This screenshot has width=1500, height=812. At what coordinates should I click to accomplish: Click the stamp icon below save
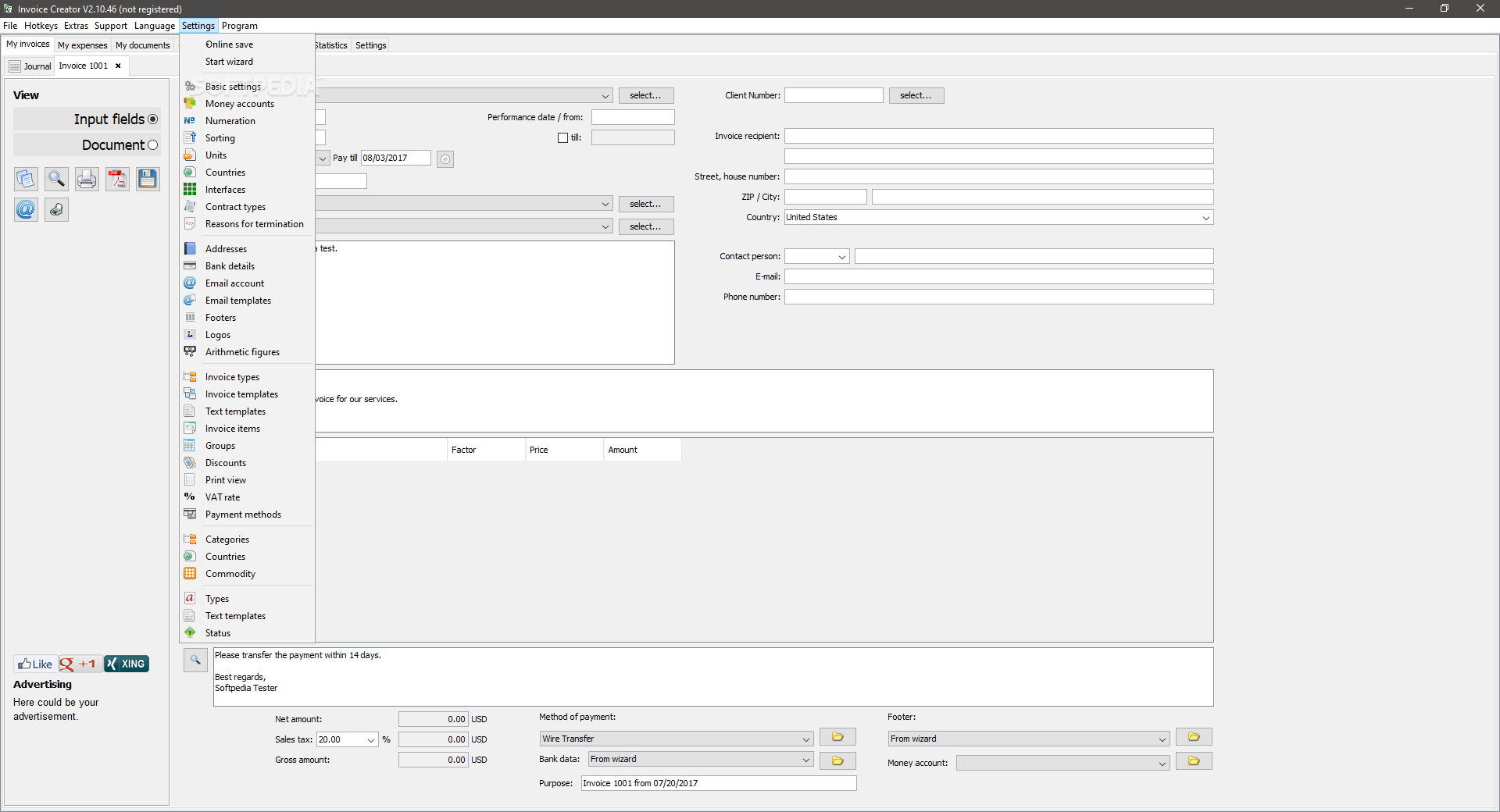(x=56, y=209)
